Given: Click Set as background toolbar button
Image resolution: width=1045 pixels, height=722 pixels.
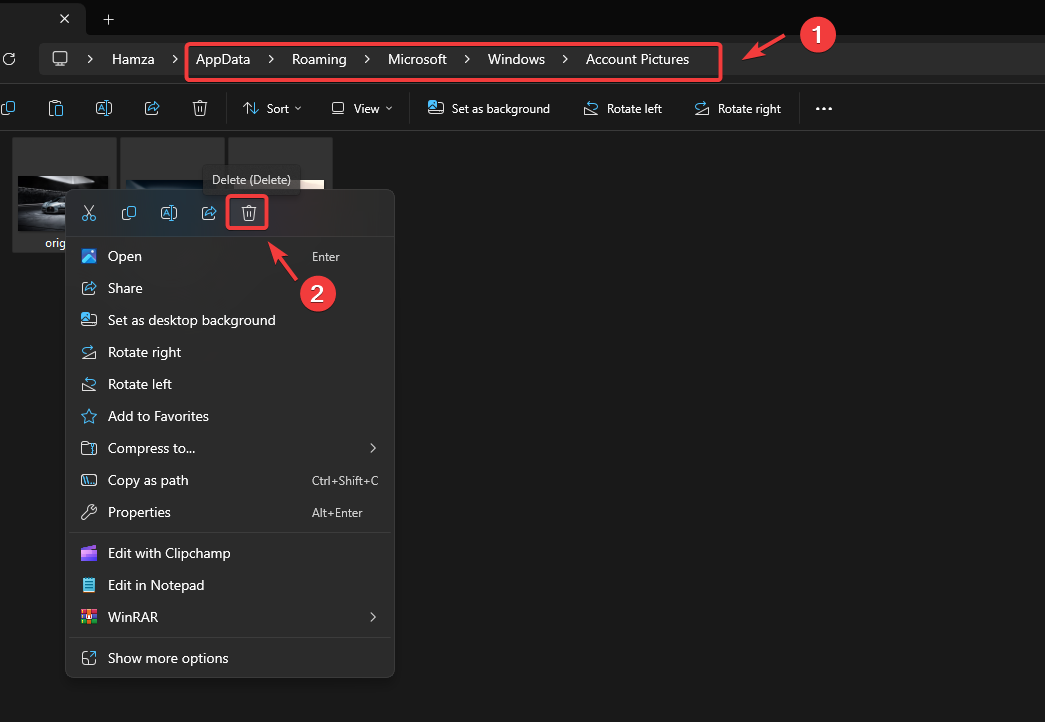Looking at the screenshot, I should 489,109.
